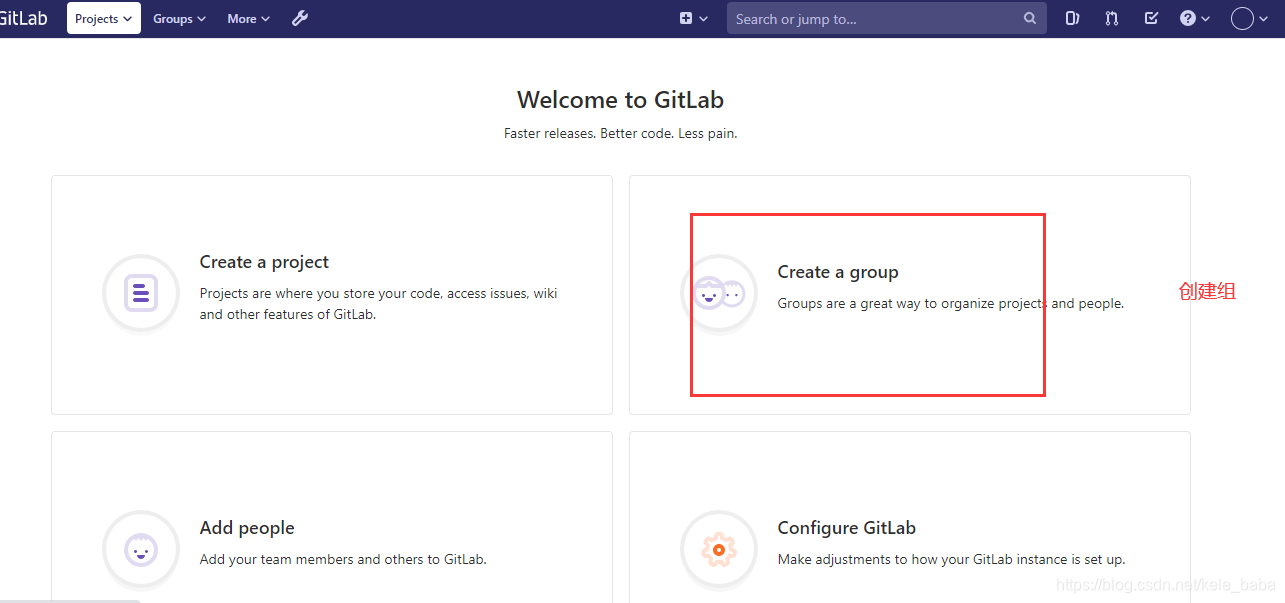Screen dimensions: 1285x603
Task: Click the Welcome to GitLab title
Action: (x=620, y=100)
